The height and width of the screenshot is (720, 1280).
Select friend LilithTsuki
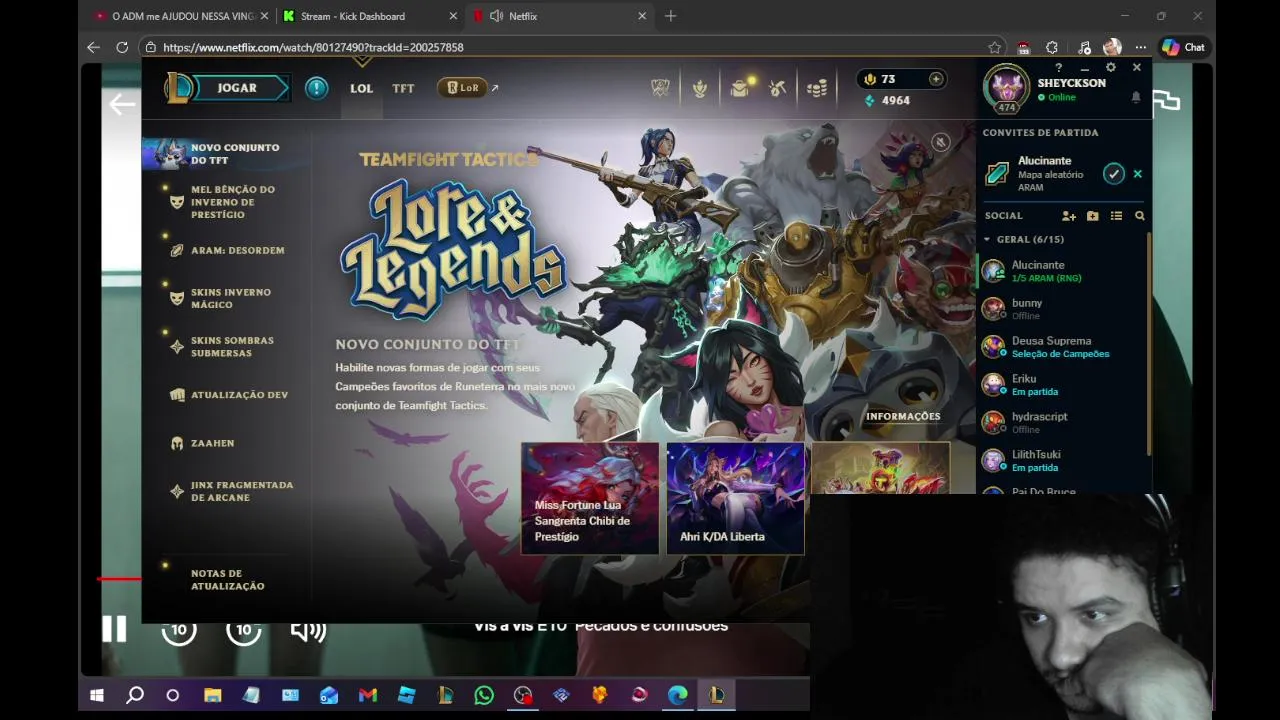pos(1061,460)
